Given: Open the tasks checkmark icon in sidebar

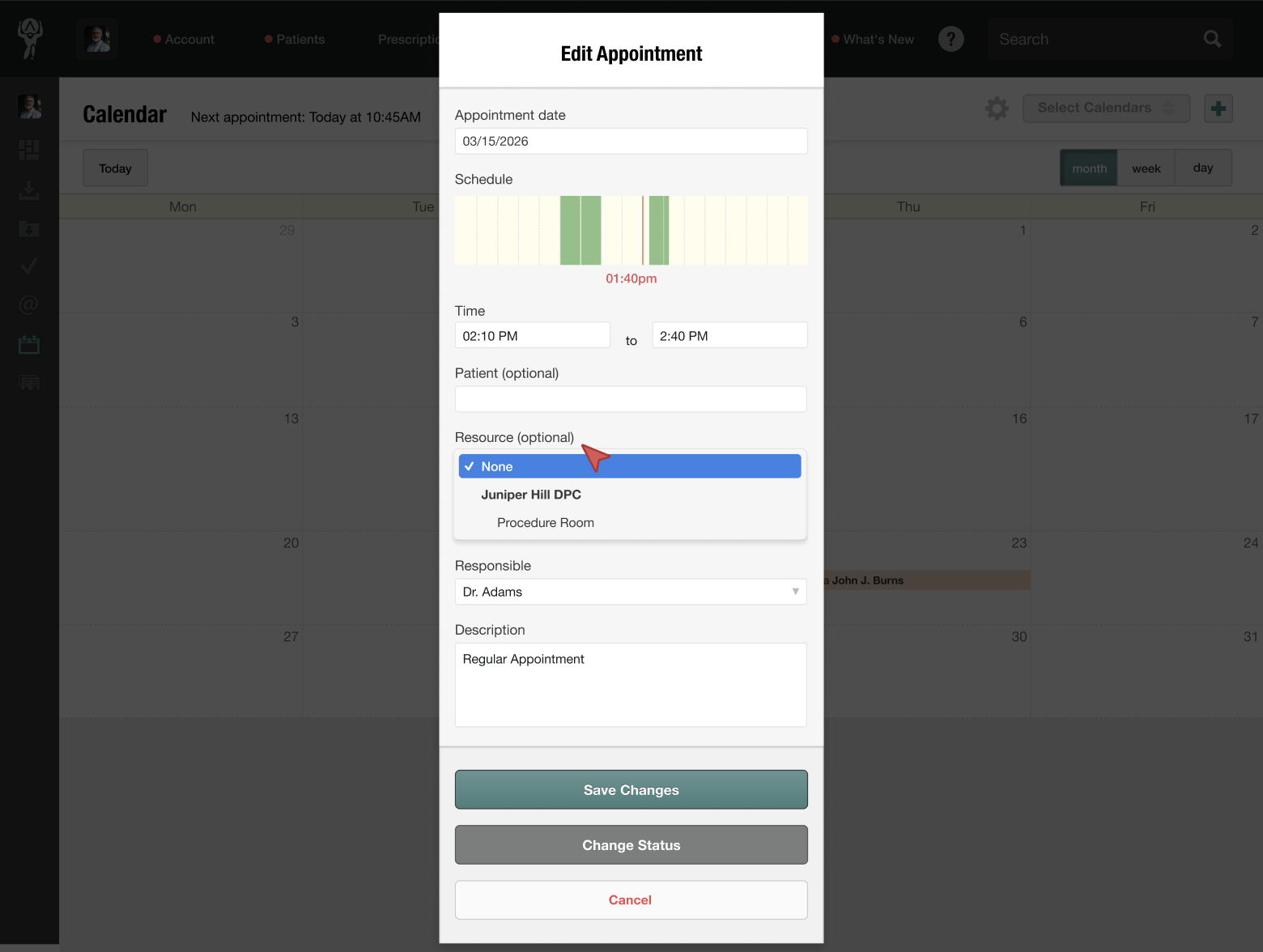Looking at the screenshot, I should 29,266.
